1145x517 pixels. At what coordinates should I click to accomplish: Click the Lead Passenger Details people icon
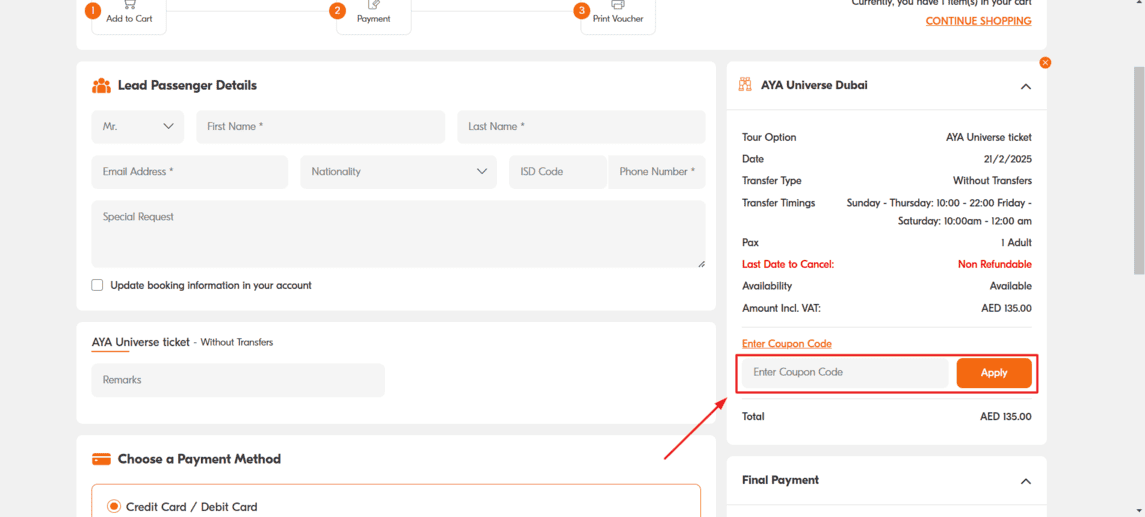point(102,85)
